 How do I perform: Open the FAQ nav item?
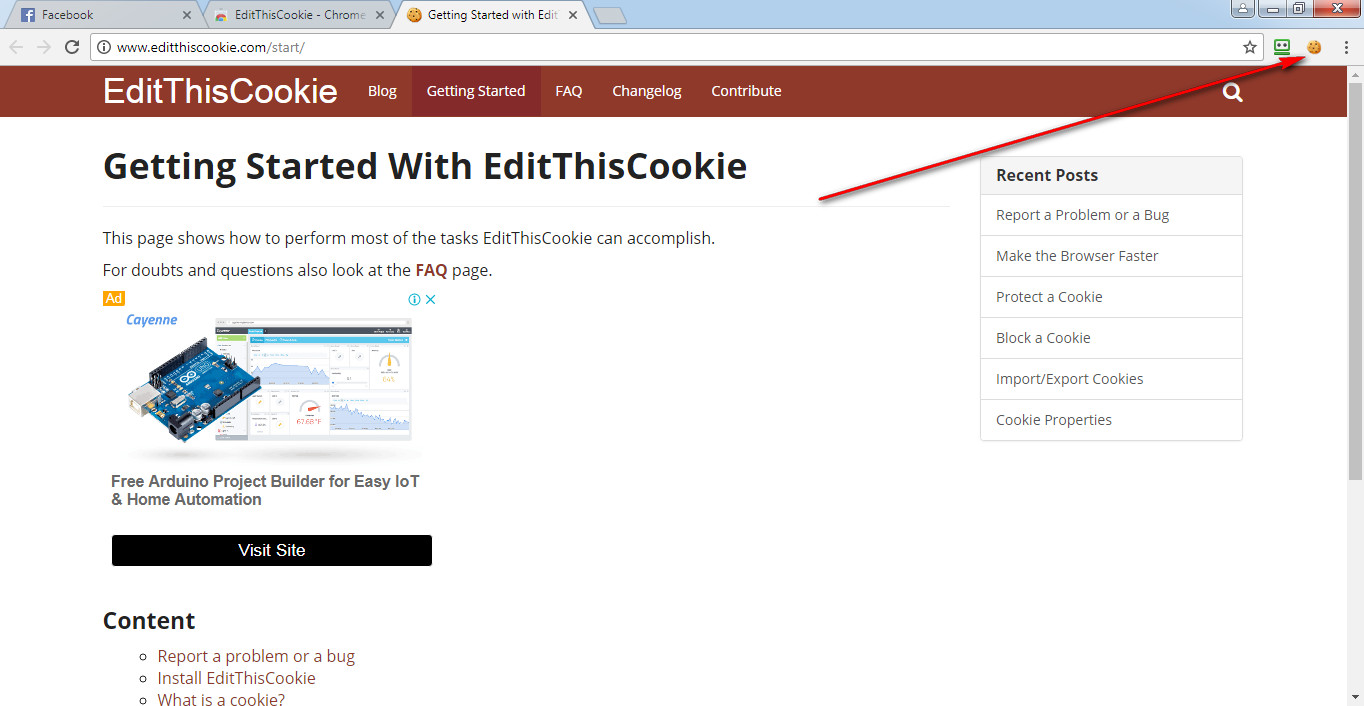pyautogui.click(x=569, y=91)
